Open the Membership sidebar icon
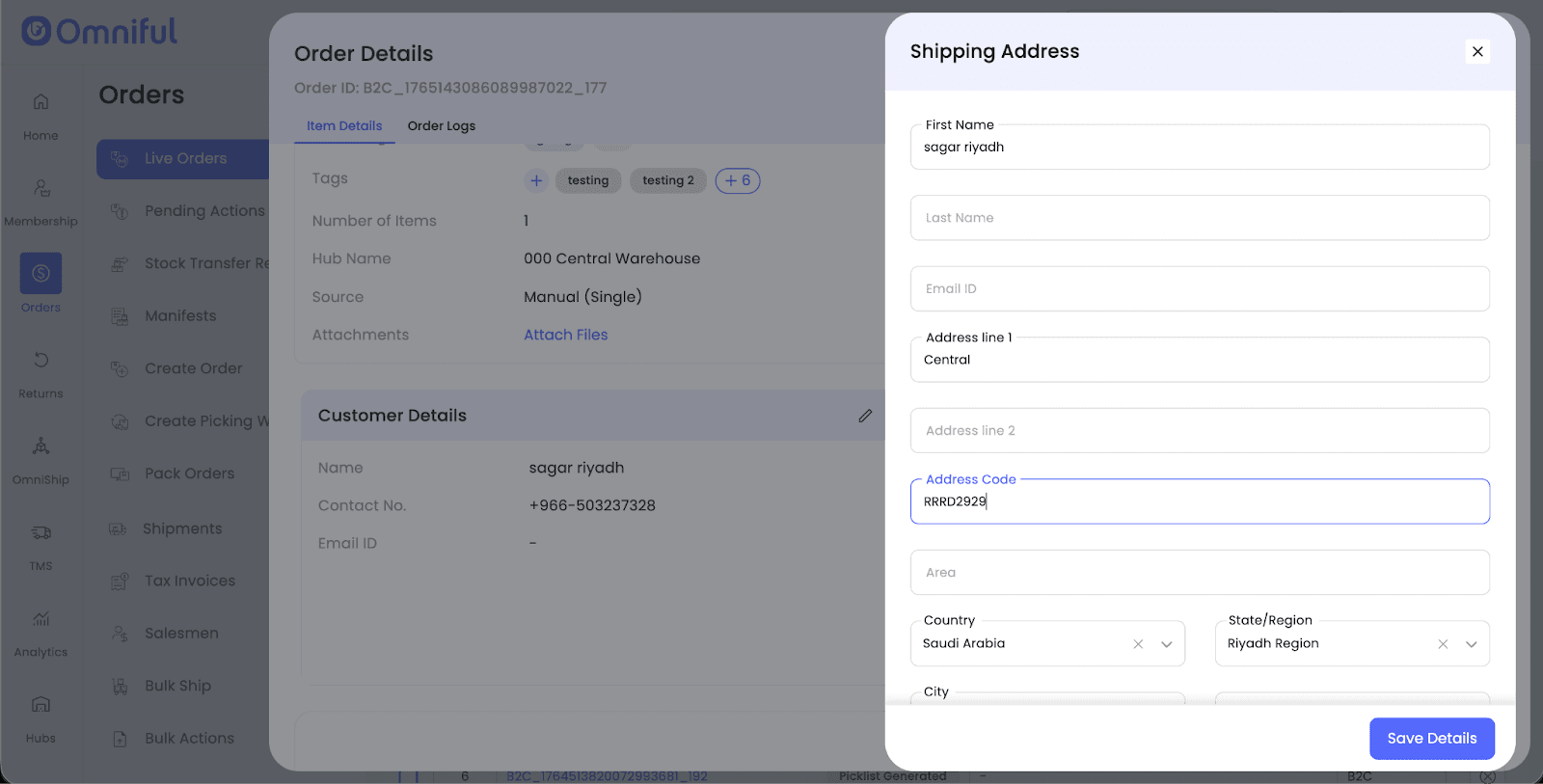This screenshot has height=784, width=1543. 41,188
